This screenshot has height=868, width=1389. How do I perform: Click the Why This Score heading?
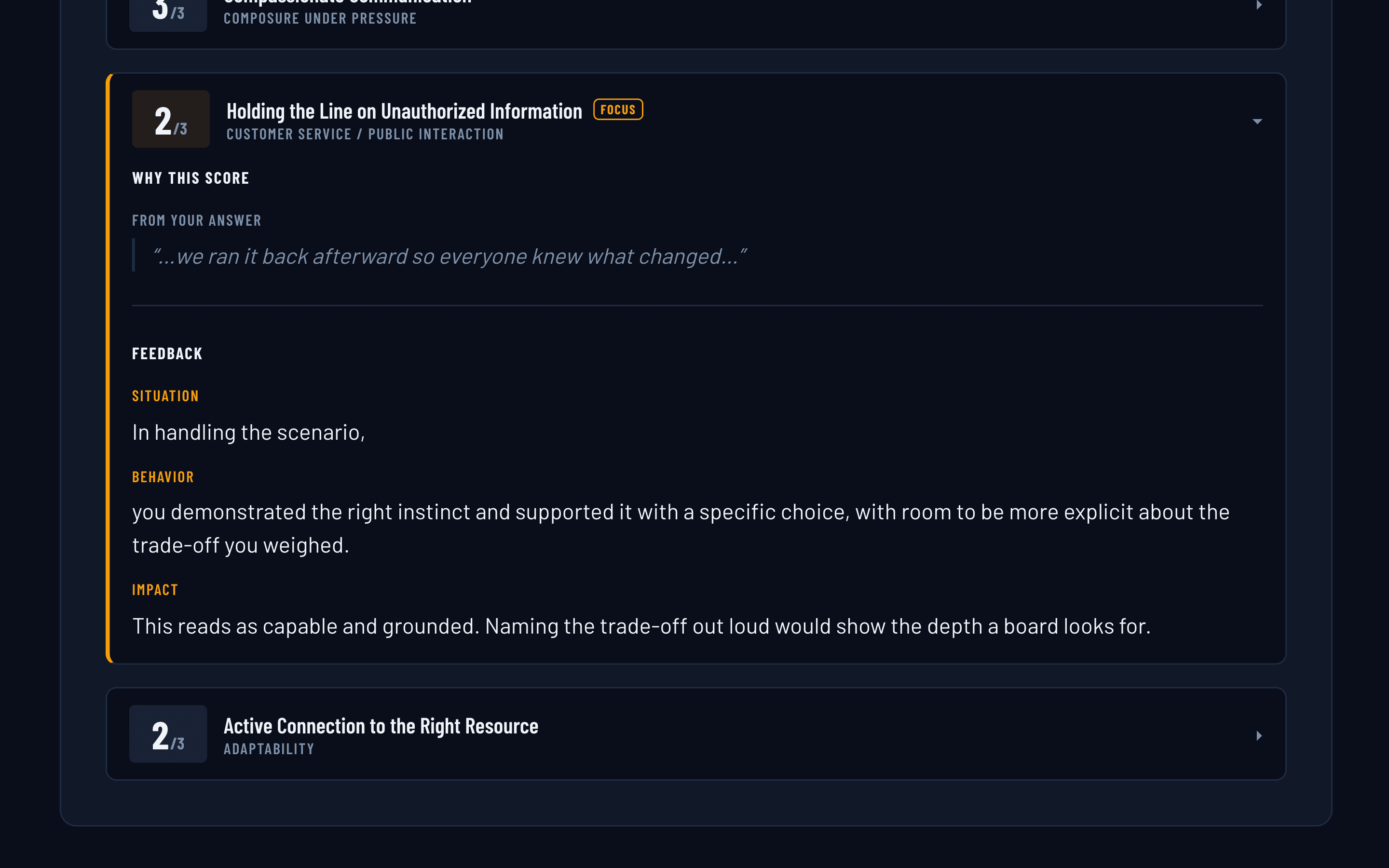pos(191,178)
